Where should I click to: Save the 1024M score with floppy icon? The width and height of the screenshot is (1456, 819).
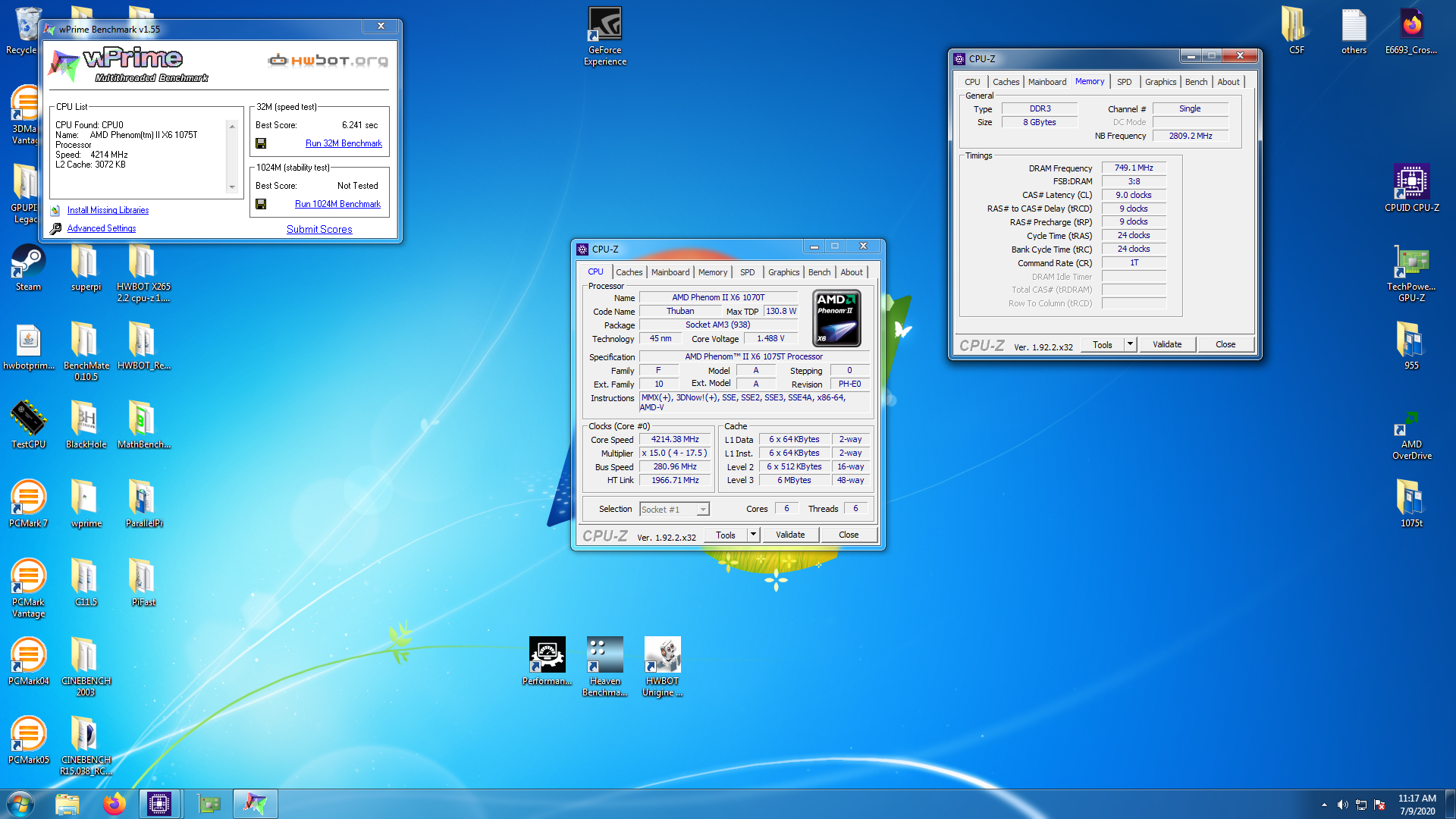[261, 204]
